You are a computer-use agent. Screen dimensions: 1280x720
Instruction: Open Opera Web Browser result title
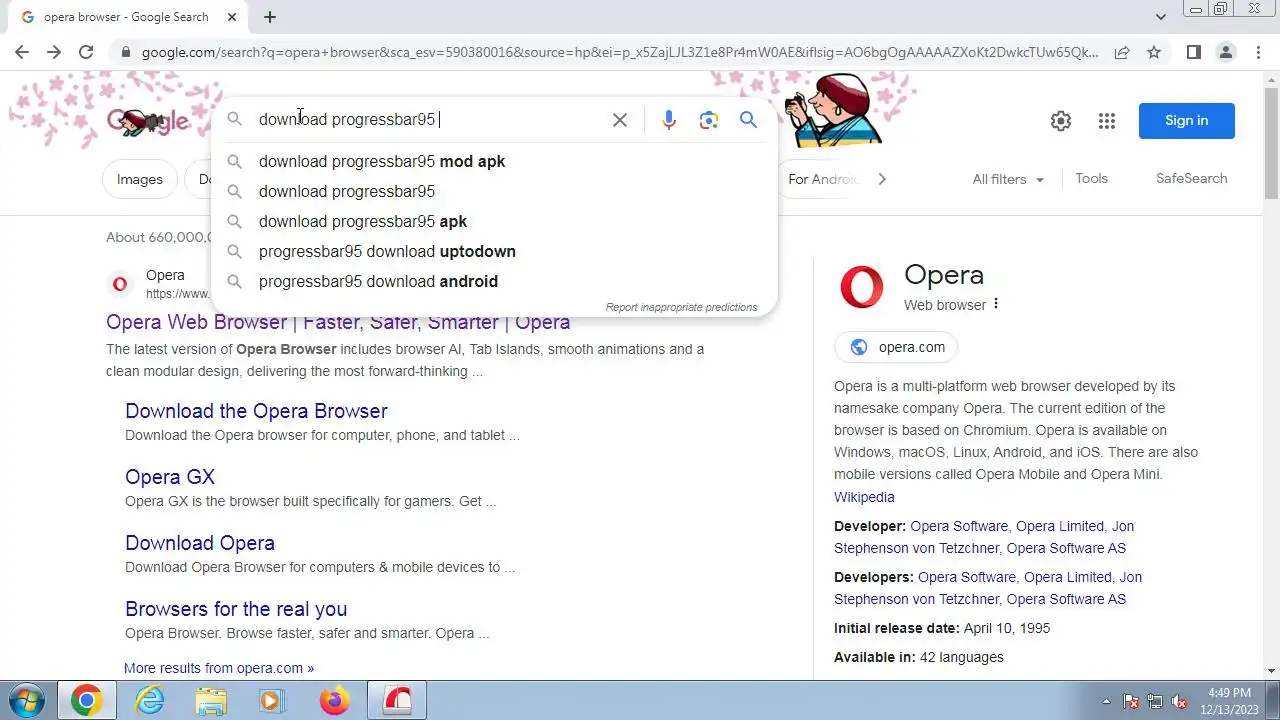coord(338,322)
